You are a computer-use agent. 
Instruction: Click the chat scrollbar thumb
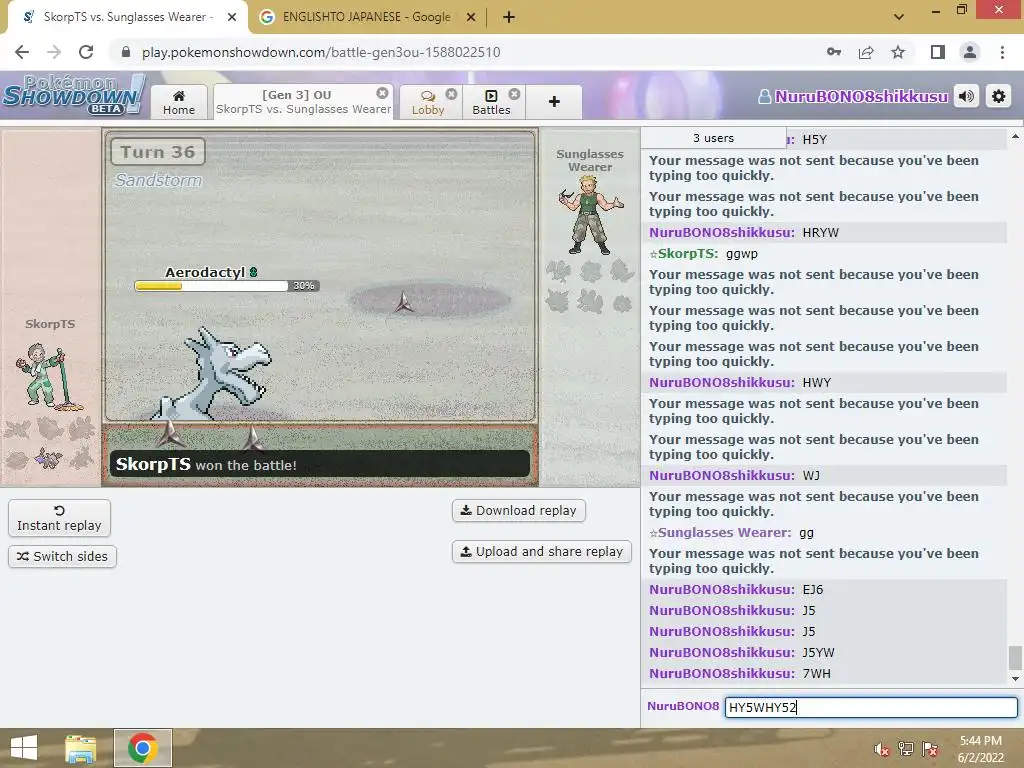[x=1015, y=658]
